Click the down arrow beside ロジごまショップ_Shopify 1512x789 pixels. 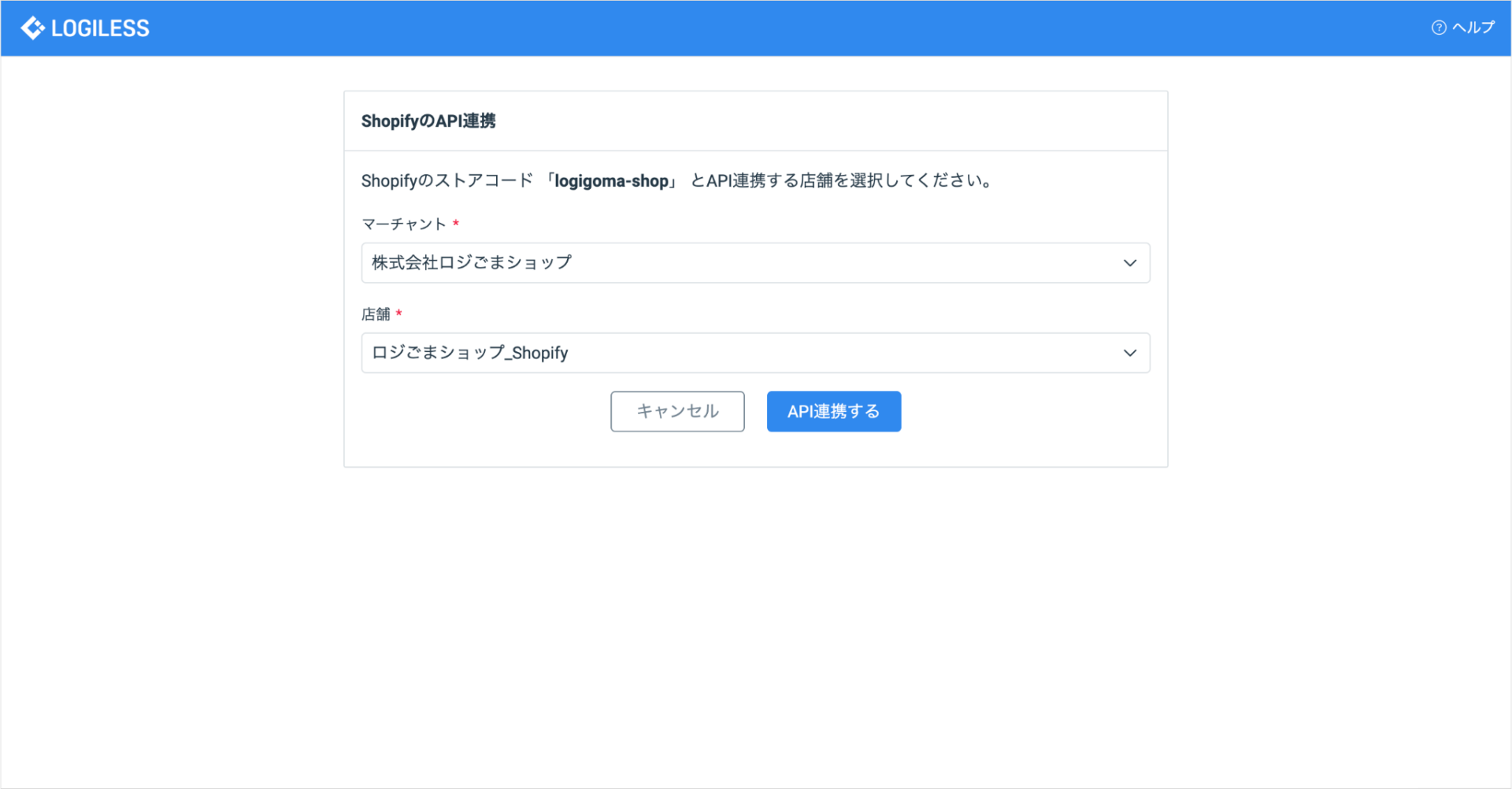(x=1129, y=353)
